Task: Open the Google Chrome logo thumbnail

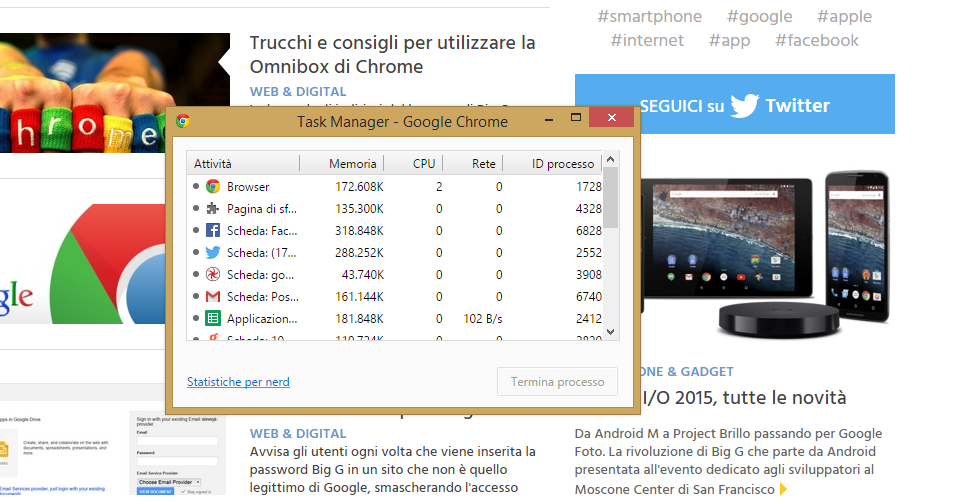Action: click(x=83, y=264)
